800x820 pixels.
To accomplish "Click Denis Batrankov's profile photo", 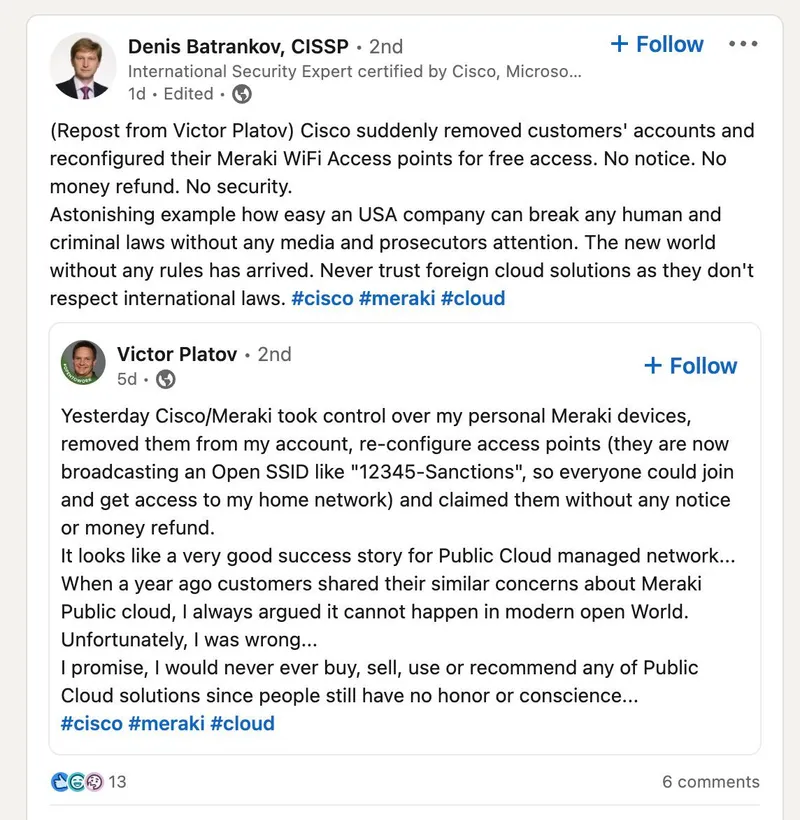I will 83,67.
